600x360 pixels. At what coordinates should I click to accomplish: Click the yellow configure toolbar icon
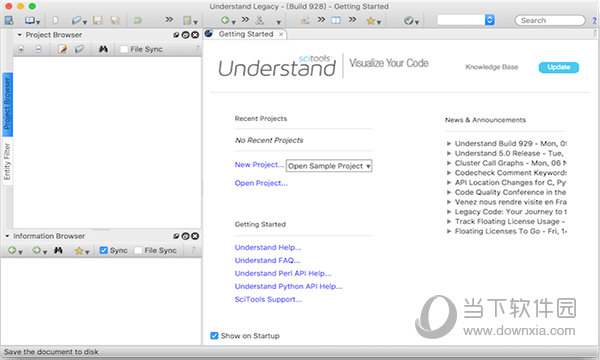(187, 20)
